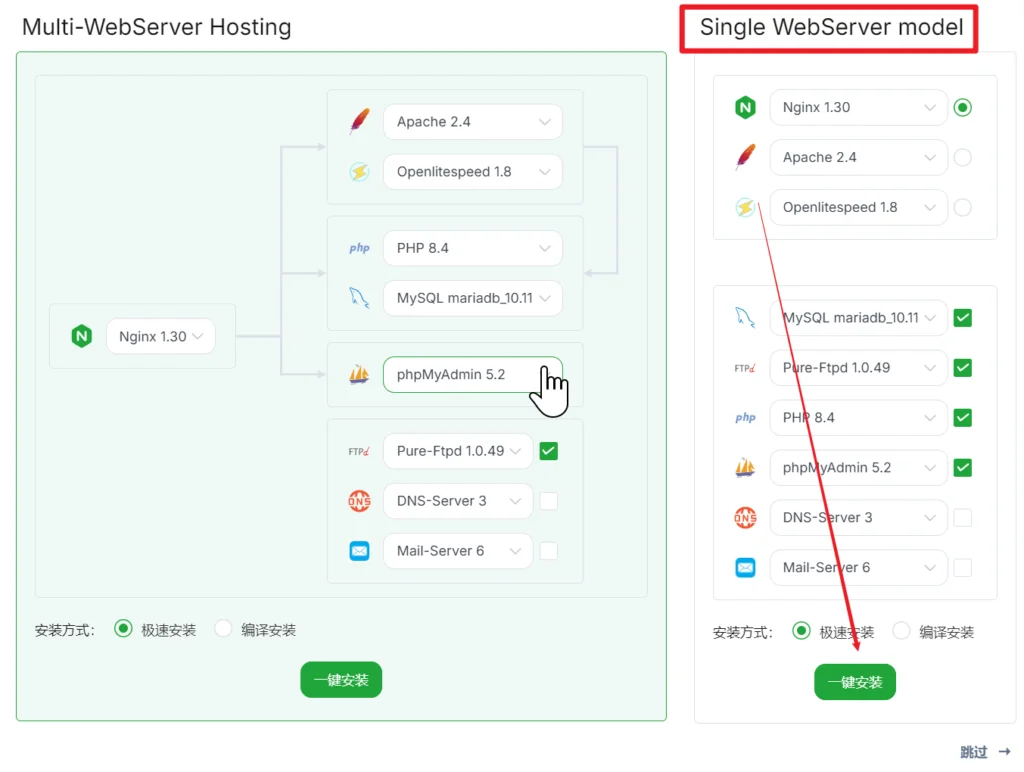The height and width of the screenshot is (772, 1024).
Task: Open Openlitespeed 1.8 dropdown in Single WebServer model
Action: [x=858, y=208]
